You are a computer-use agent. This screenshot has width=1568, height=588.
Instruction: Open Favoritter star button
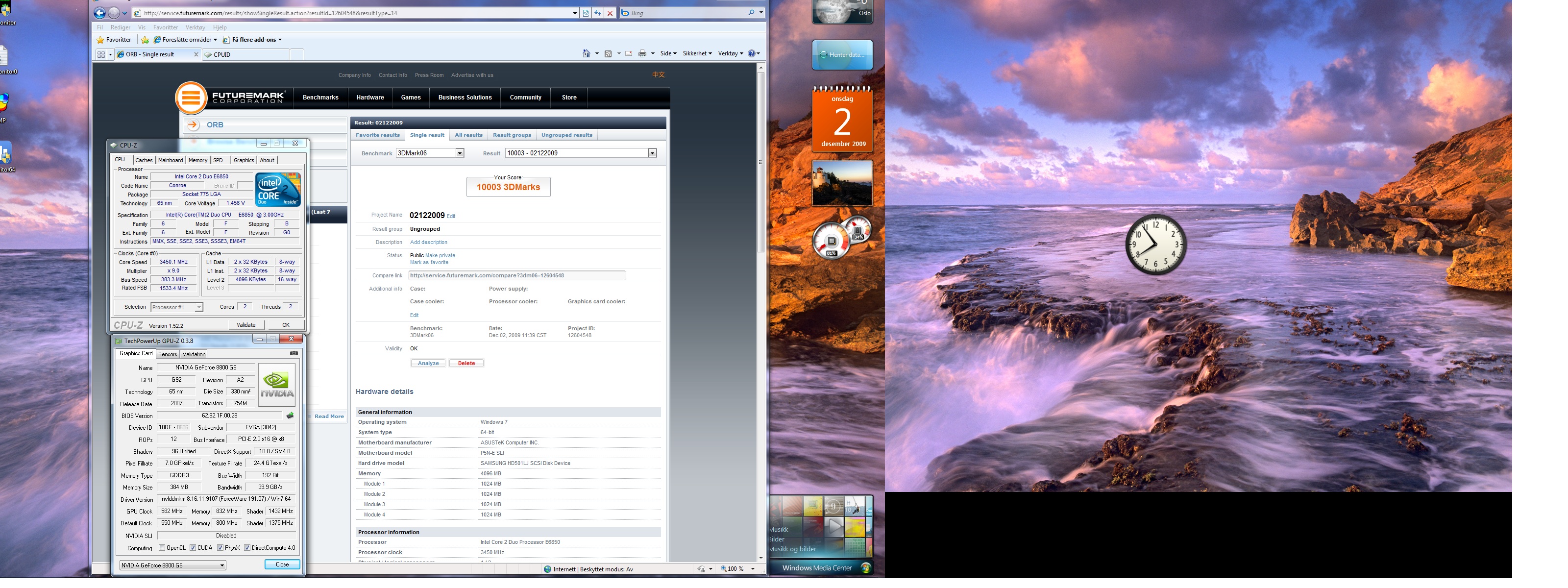(114, 40)
